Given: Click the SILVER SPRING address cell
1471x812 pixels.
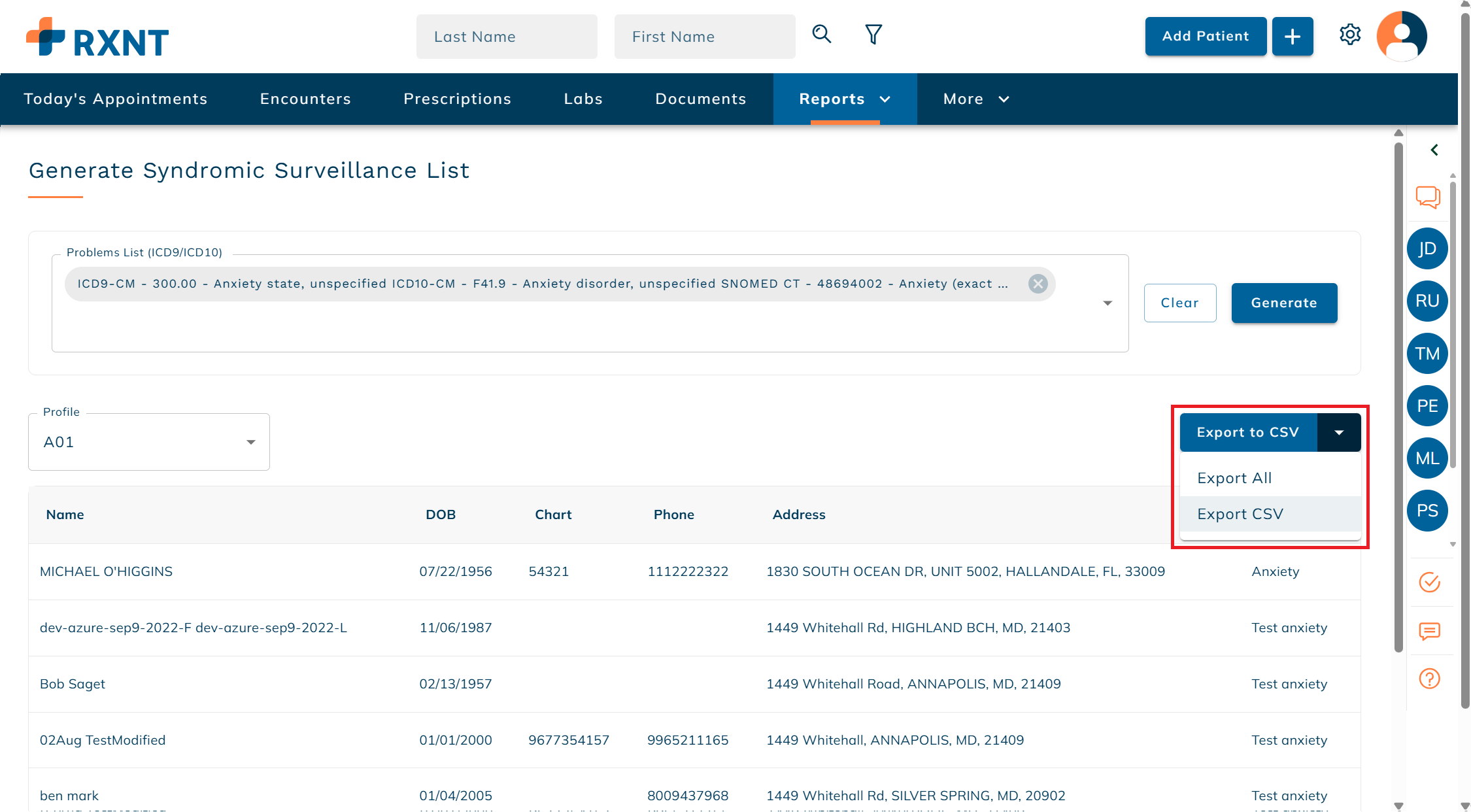Looking at the screenshot, I should point(916,796).
